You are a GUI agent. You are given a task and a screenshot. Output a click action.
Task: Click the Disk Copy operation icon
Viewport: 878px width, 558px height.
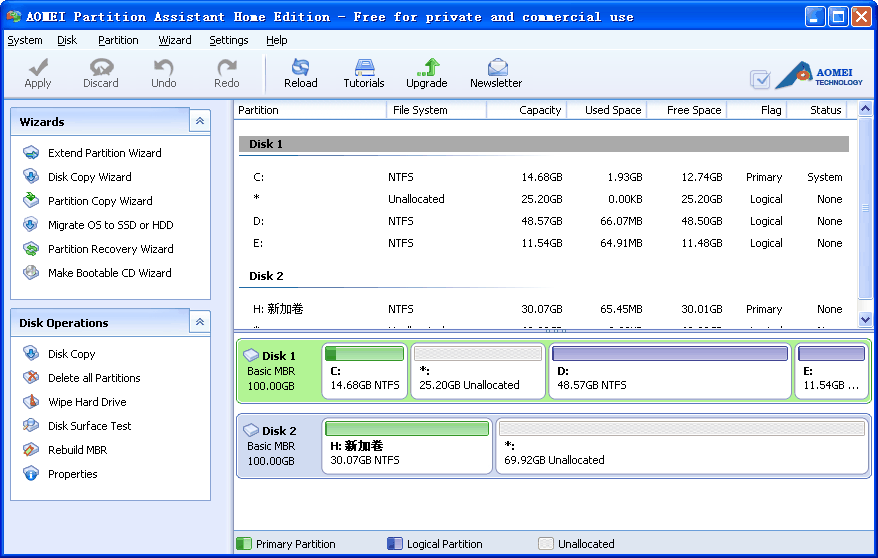click(x=31, y=354)
